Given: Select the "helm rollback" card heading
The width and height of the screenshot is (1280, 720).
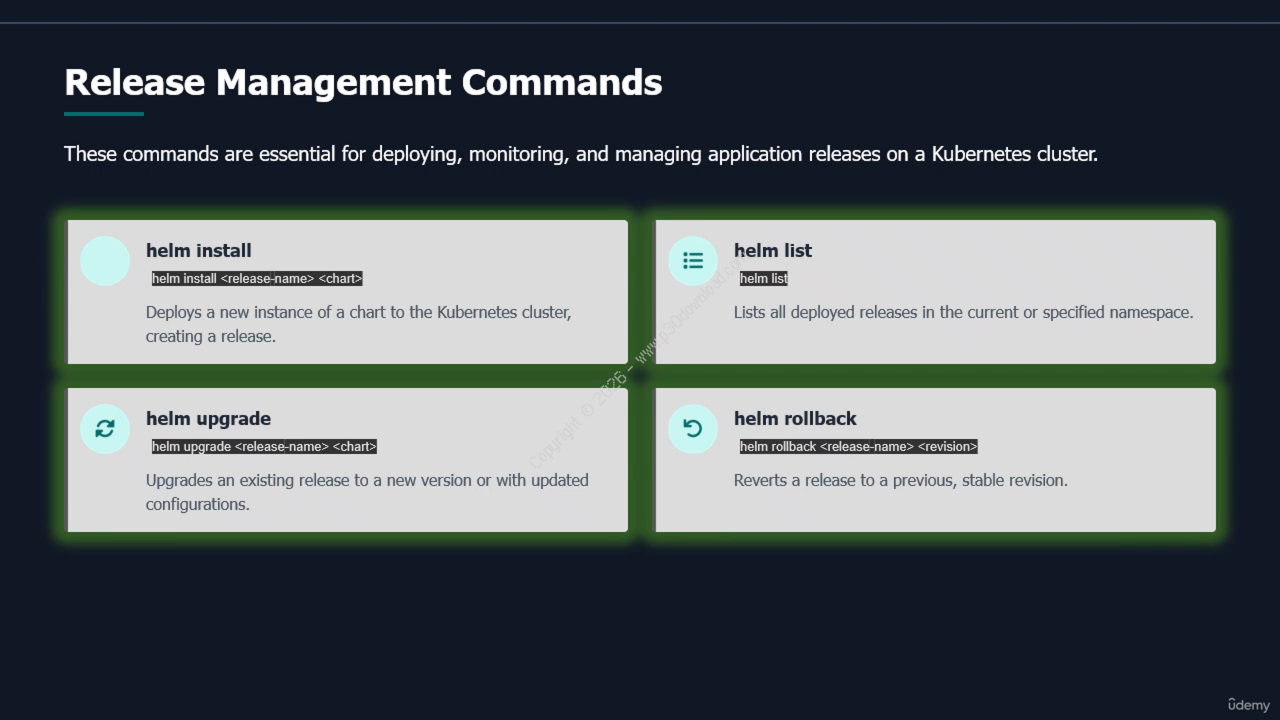Looking at the screenshot, I should coord(795,419).
